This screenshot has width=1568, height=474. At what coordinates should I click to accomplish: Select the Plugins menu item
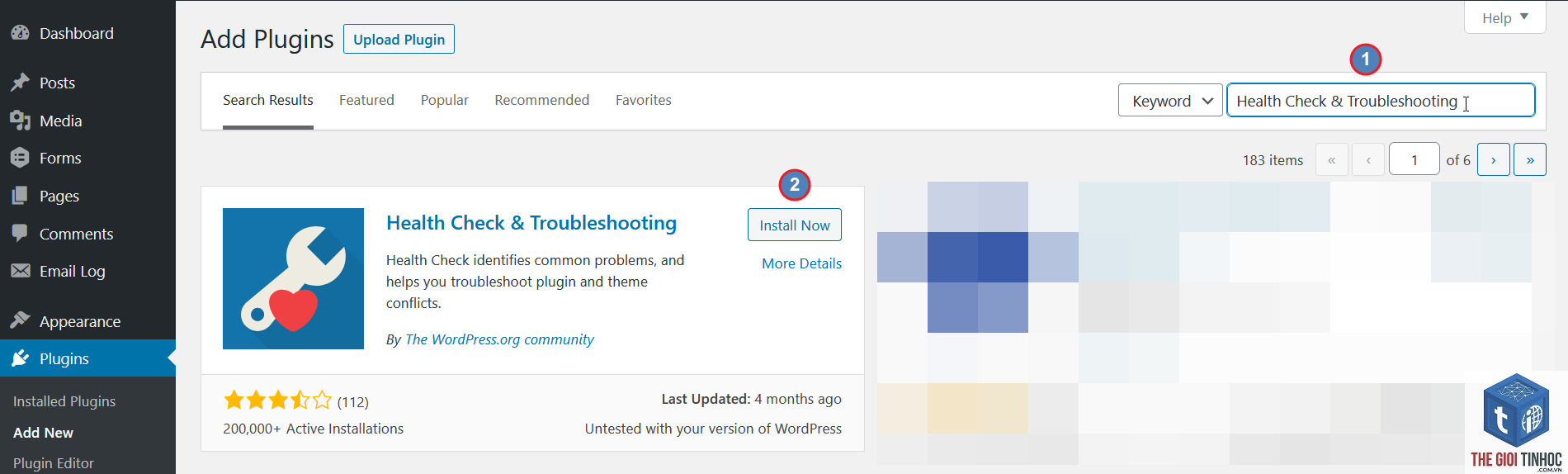click(87, 358)
